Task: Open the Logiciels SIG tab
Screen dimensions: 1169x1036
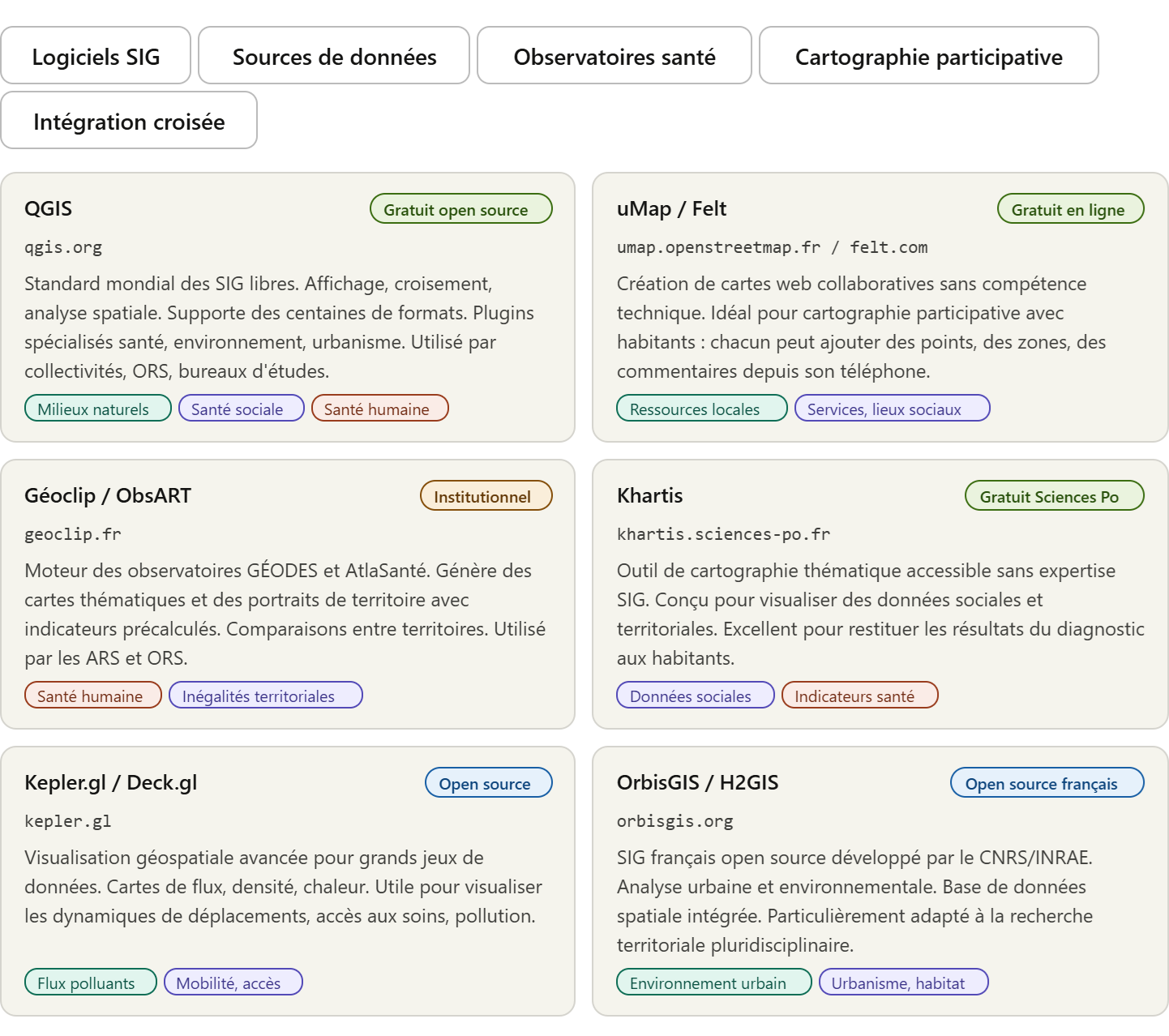Action: click(96, 56)
